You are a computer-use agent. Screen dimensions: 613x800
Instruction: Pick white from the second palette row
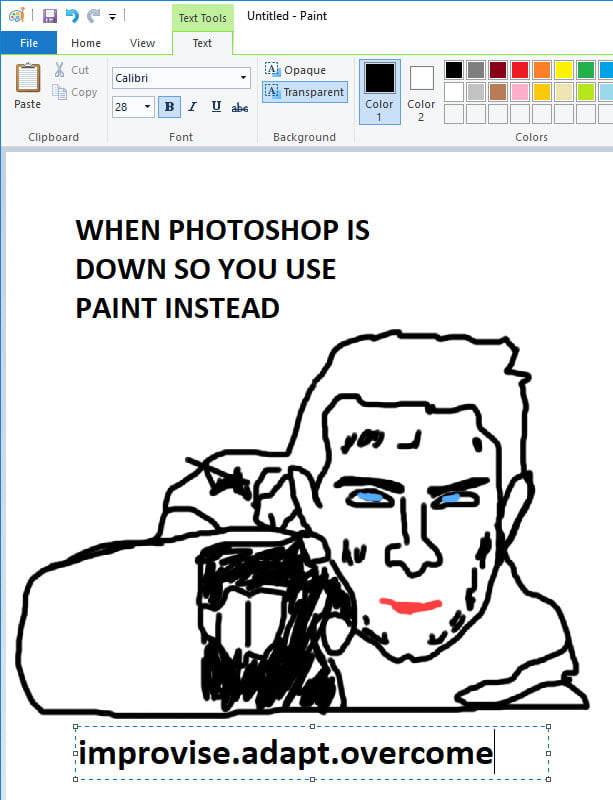pos(454,92)
